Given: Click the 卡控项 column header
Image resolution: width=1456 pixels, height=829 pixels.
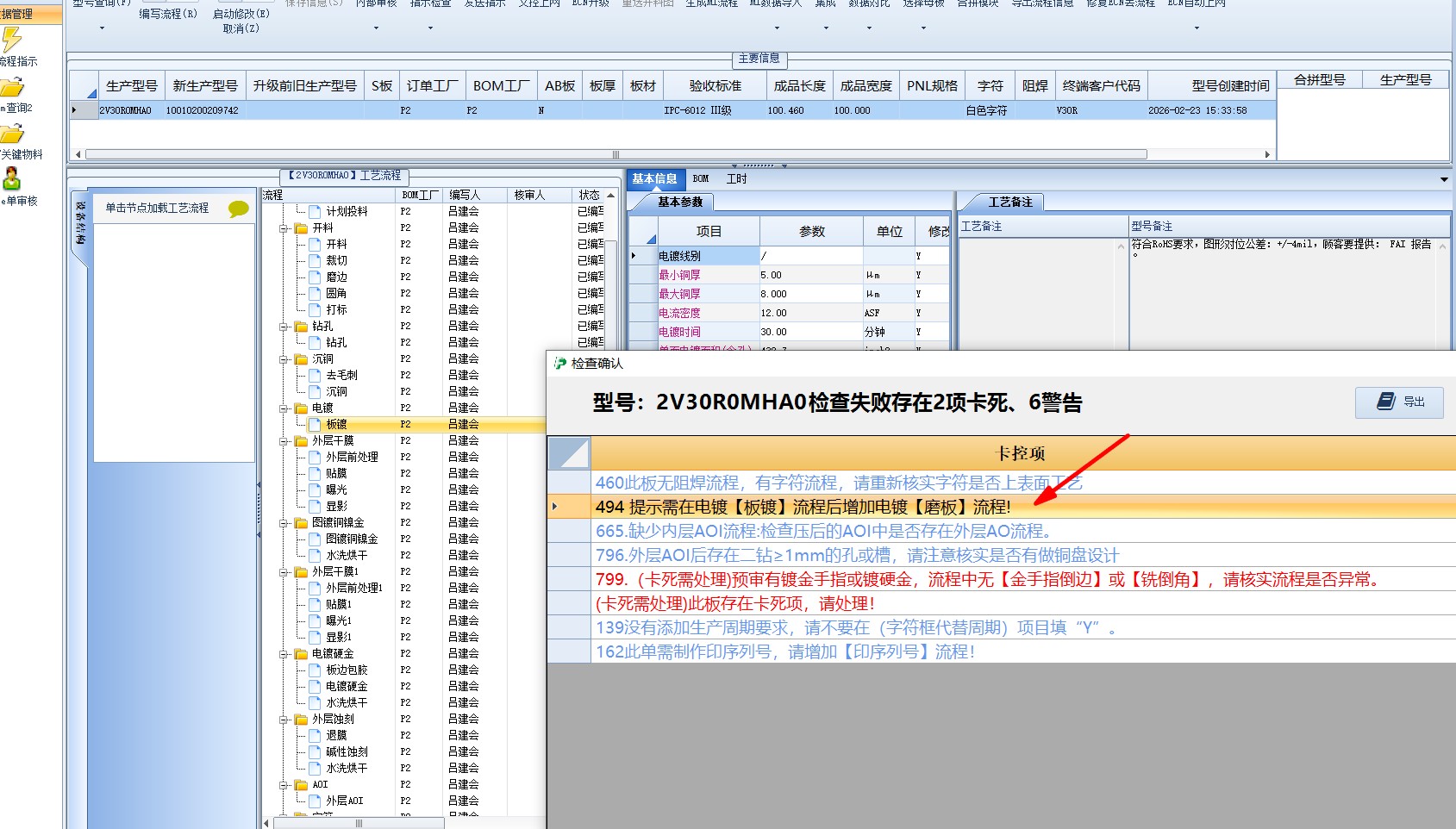Looking at the screenshot, I should click(1022, 453).
